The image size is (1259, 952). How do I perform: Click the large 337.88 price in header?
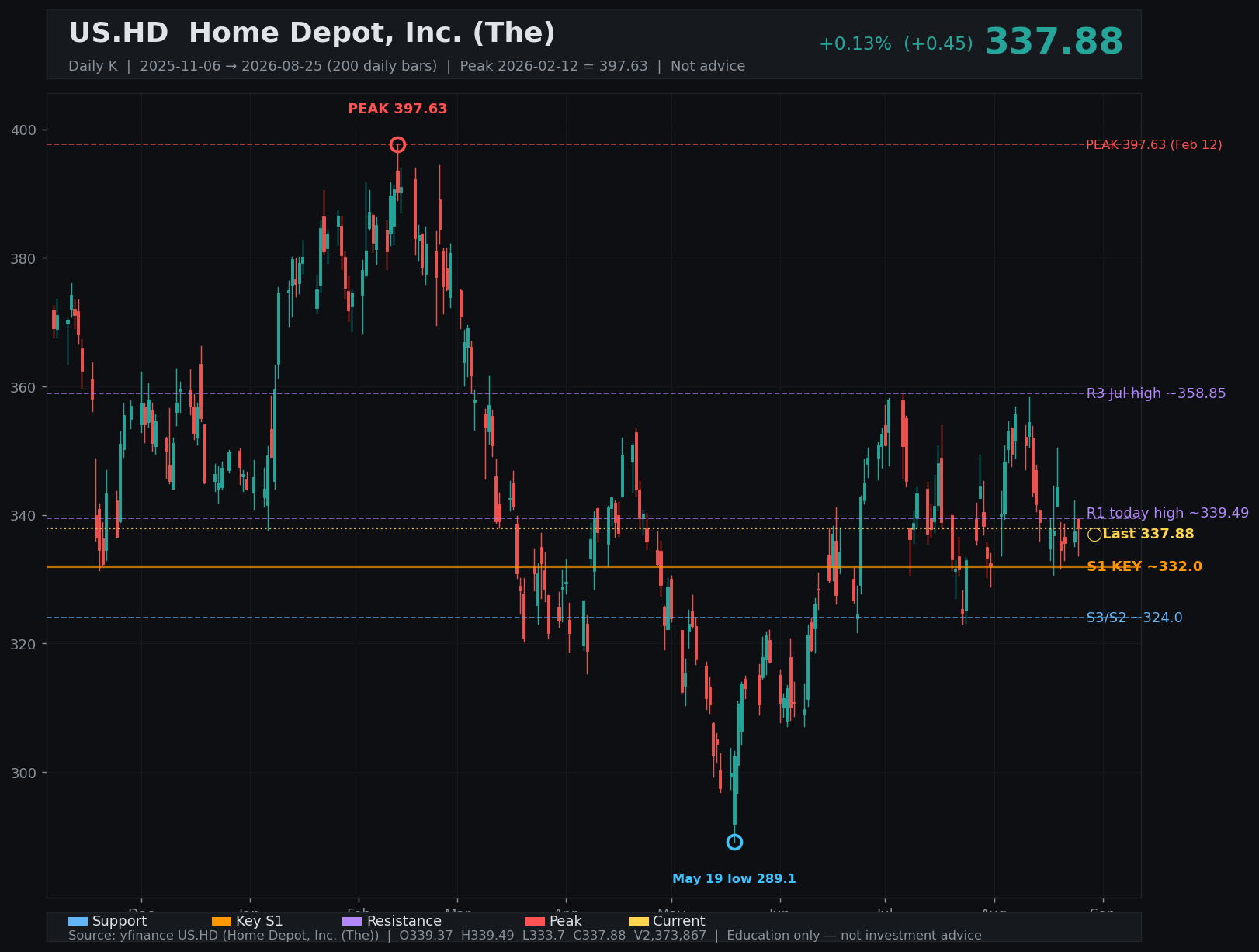point(1053,42)
